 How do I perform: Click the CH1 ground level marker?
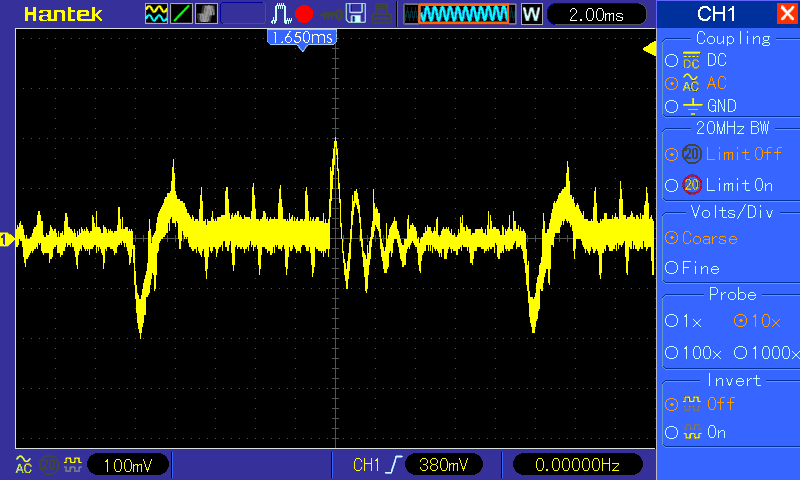coord(7,239)
